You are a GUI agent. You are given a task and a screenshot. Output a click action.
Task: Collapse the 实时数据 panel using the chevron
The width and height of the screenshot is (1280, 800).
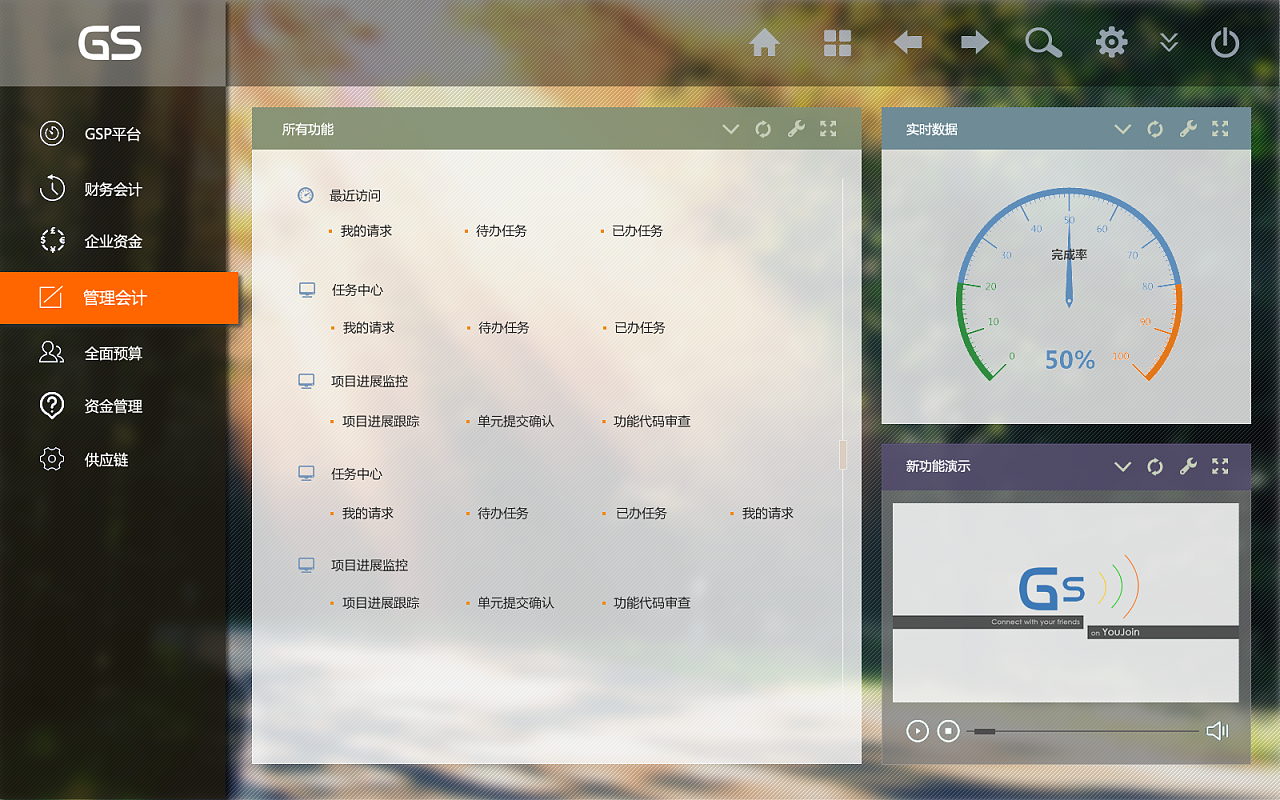(1122, 128)
